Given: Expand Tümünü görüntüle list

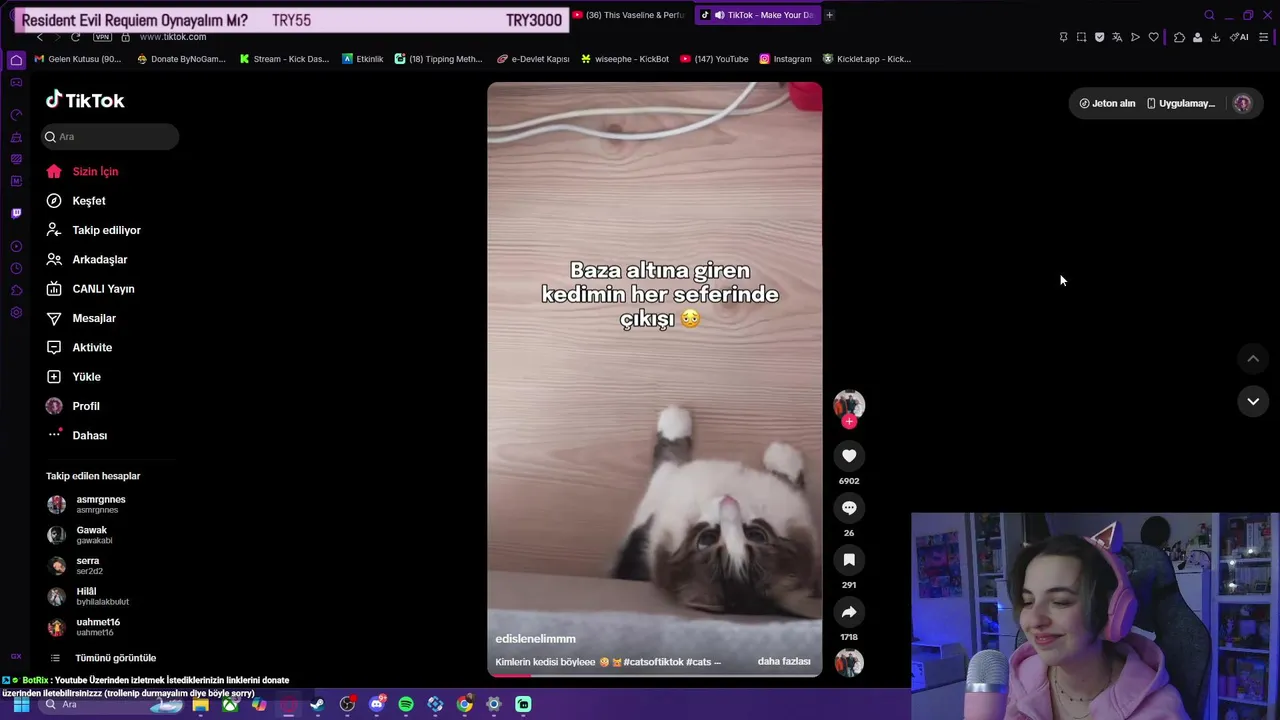Looking at the screenshot, I should [x=102, y=658].
